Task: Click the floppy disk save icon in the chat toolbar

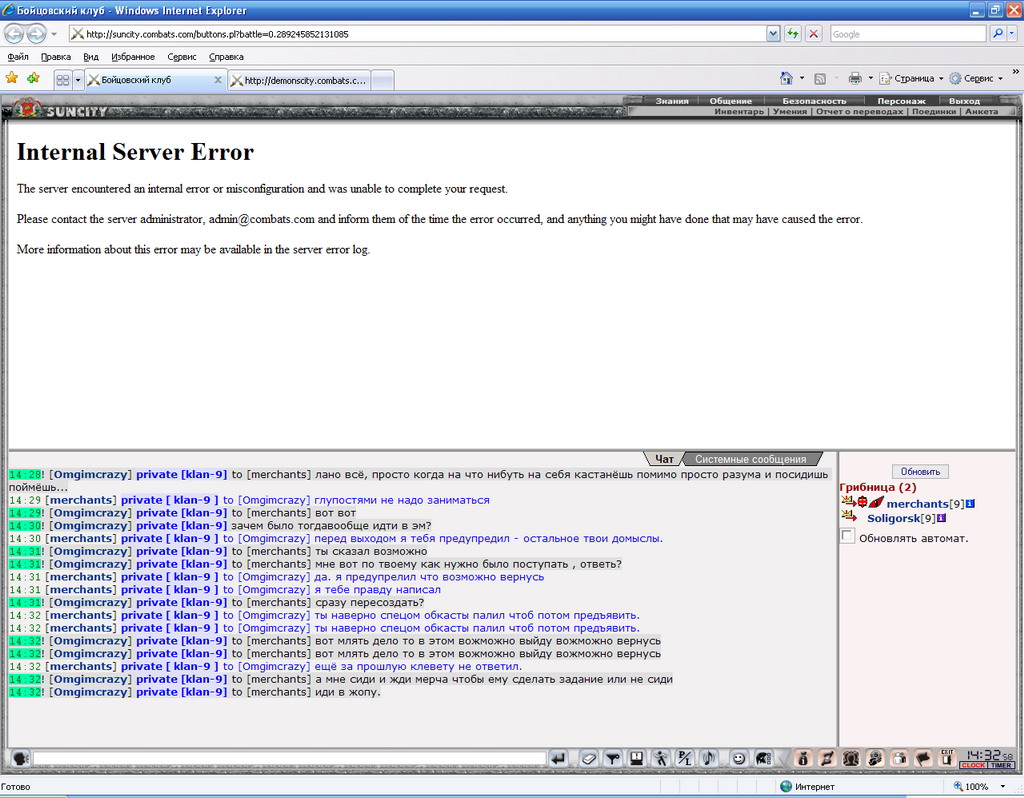Action: click(636, 758)
